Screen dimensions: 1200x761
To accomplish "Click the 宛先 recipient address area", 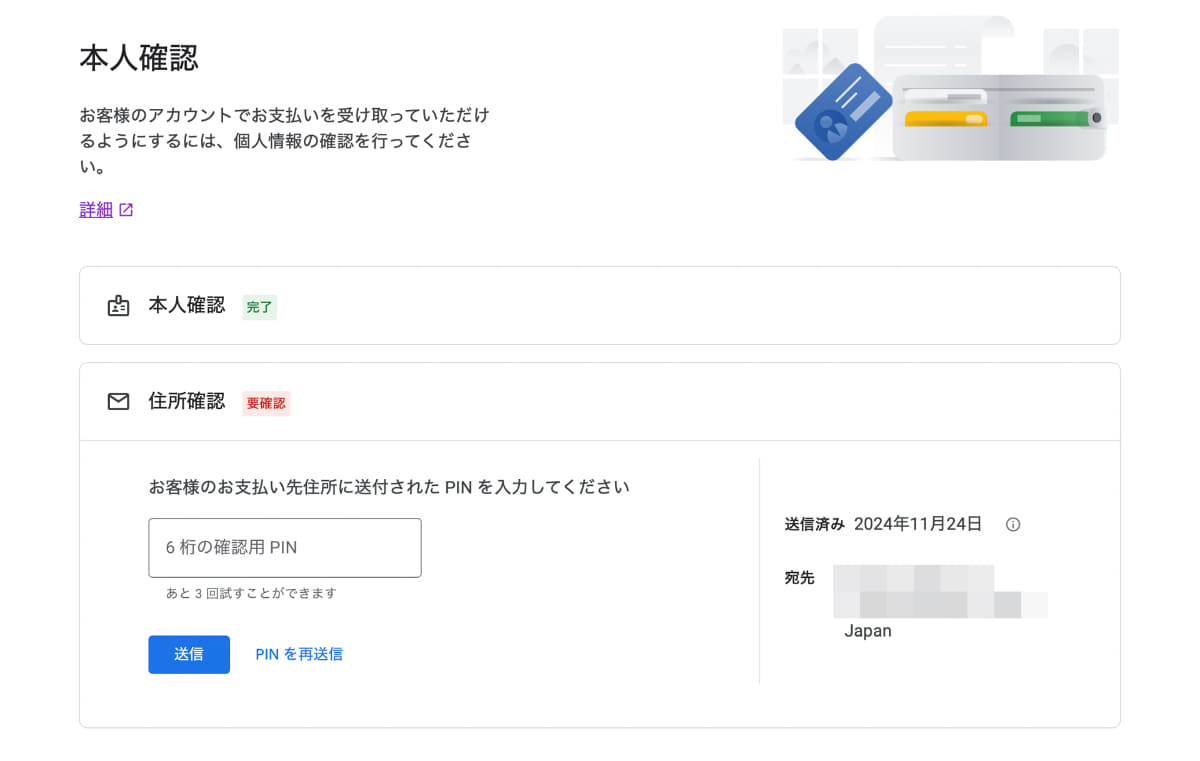I will click(x=940, y=590).
